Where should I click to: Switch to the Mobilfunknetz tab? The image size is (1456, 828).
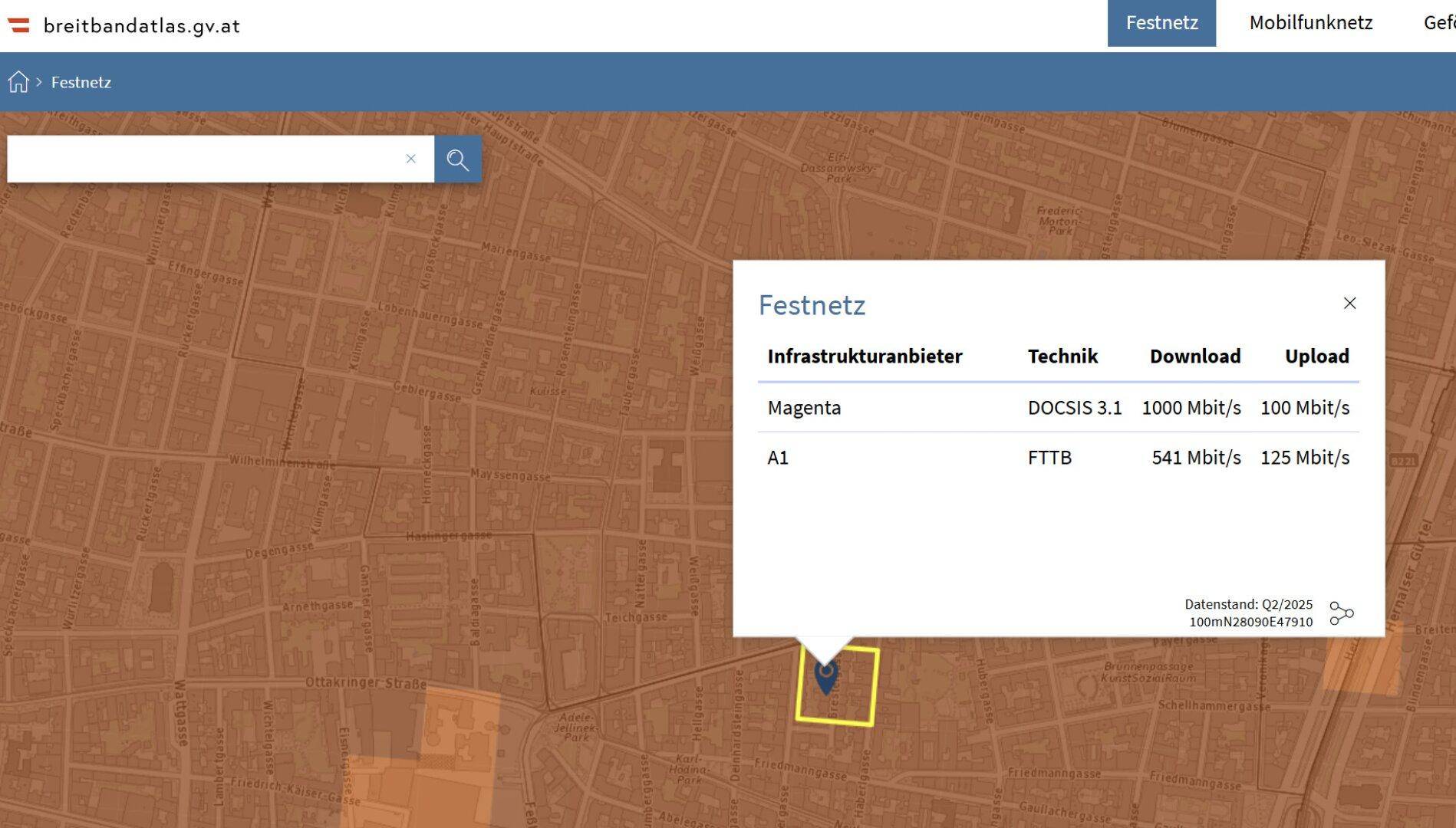pyautogui.click(x=1310, y=23)
